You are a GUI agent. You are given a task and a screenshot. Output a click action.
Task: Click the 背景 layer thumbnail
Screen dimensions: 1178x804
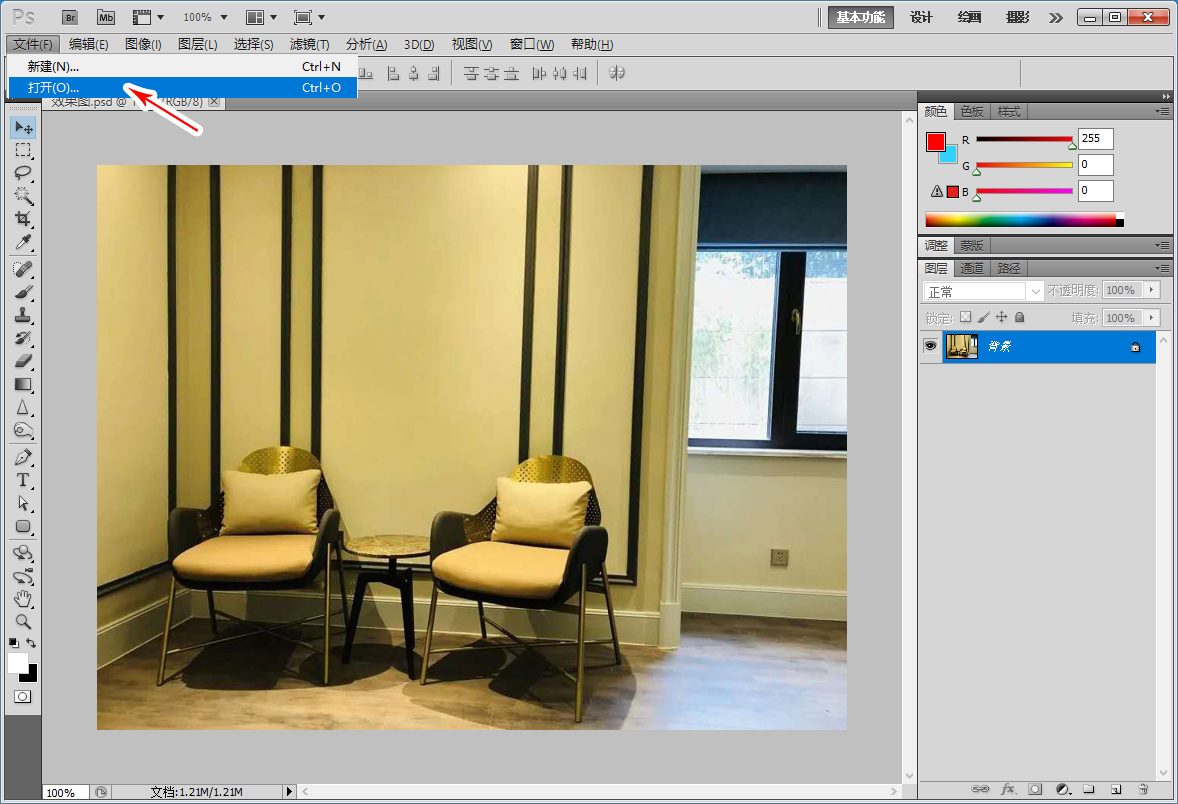click(962, 346)
